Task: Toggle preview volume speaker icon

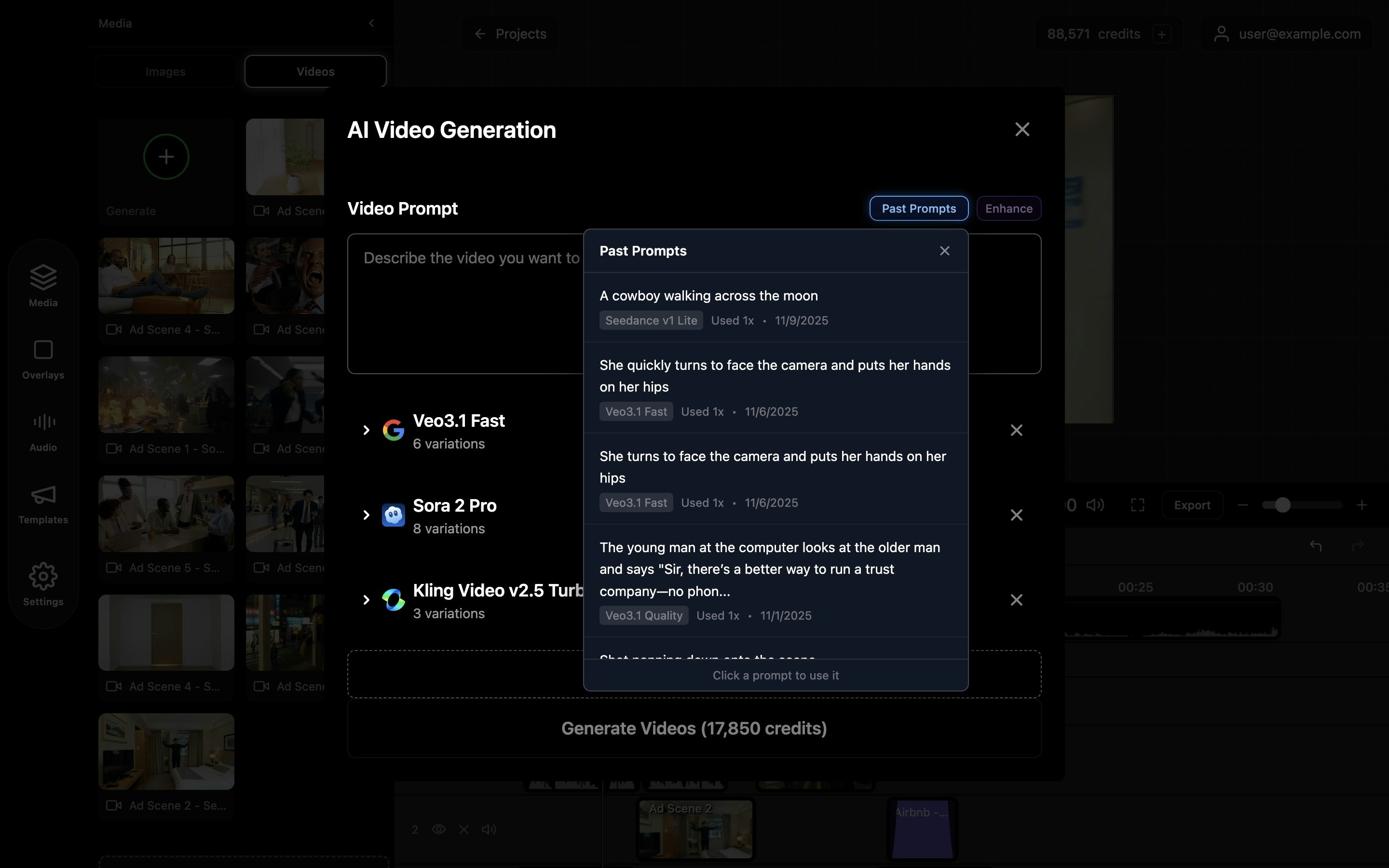Action: [1095, 504]
